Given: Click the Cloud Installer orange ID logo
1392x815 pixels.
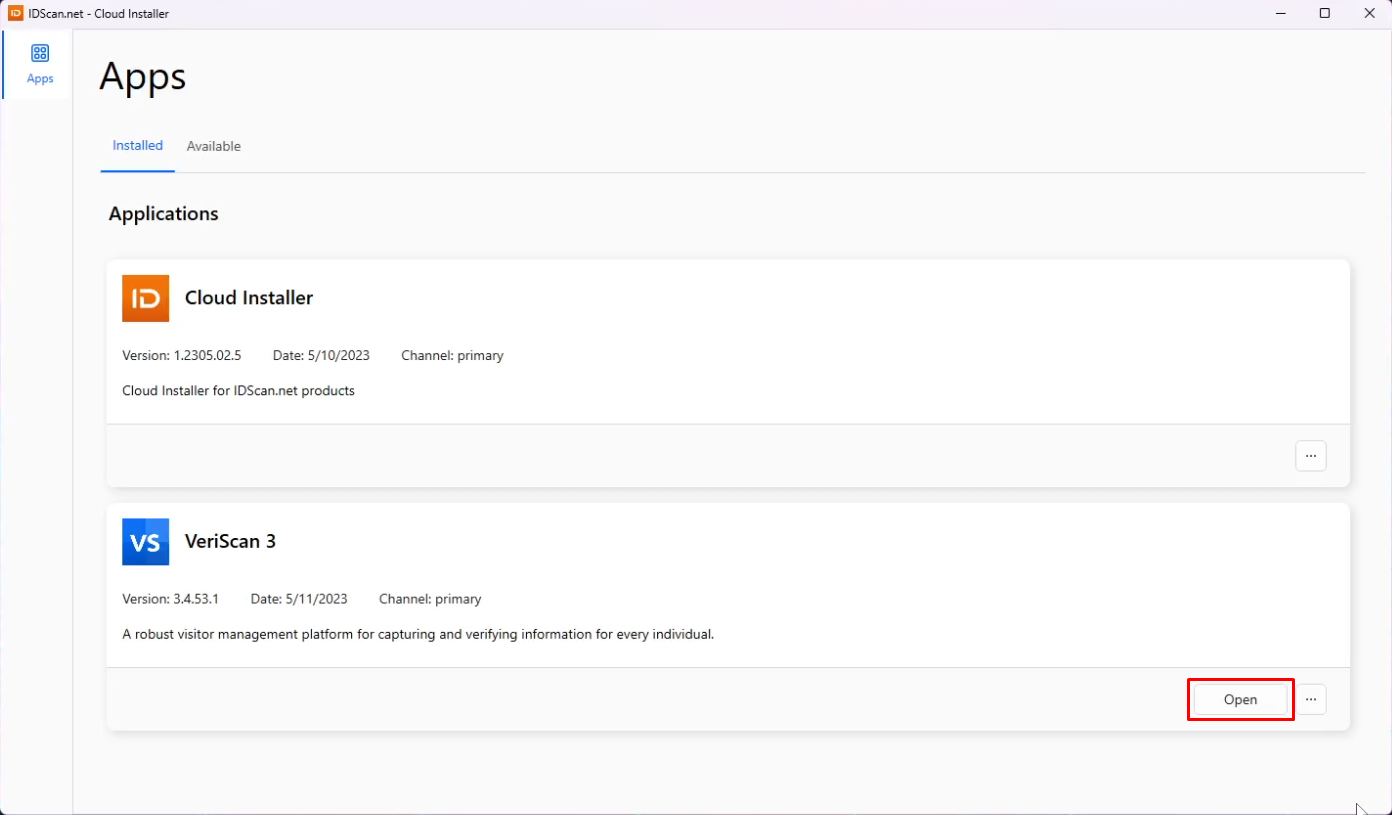Looking at the screenshot, I should tap(145, 298).
